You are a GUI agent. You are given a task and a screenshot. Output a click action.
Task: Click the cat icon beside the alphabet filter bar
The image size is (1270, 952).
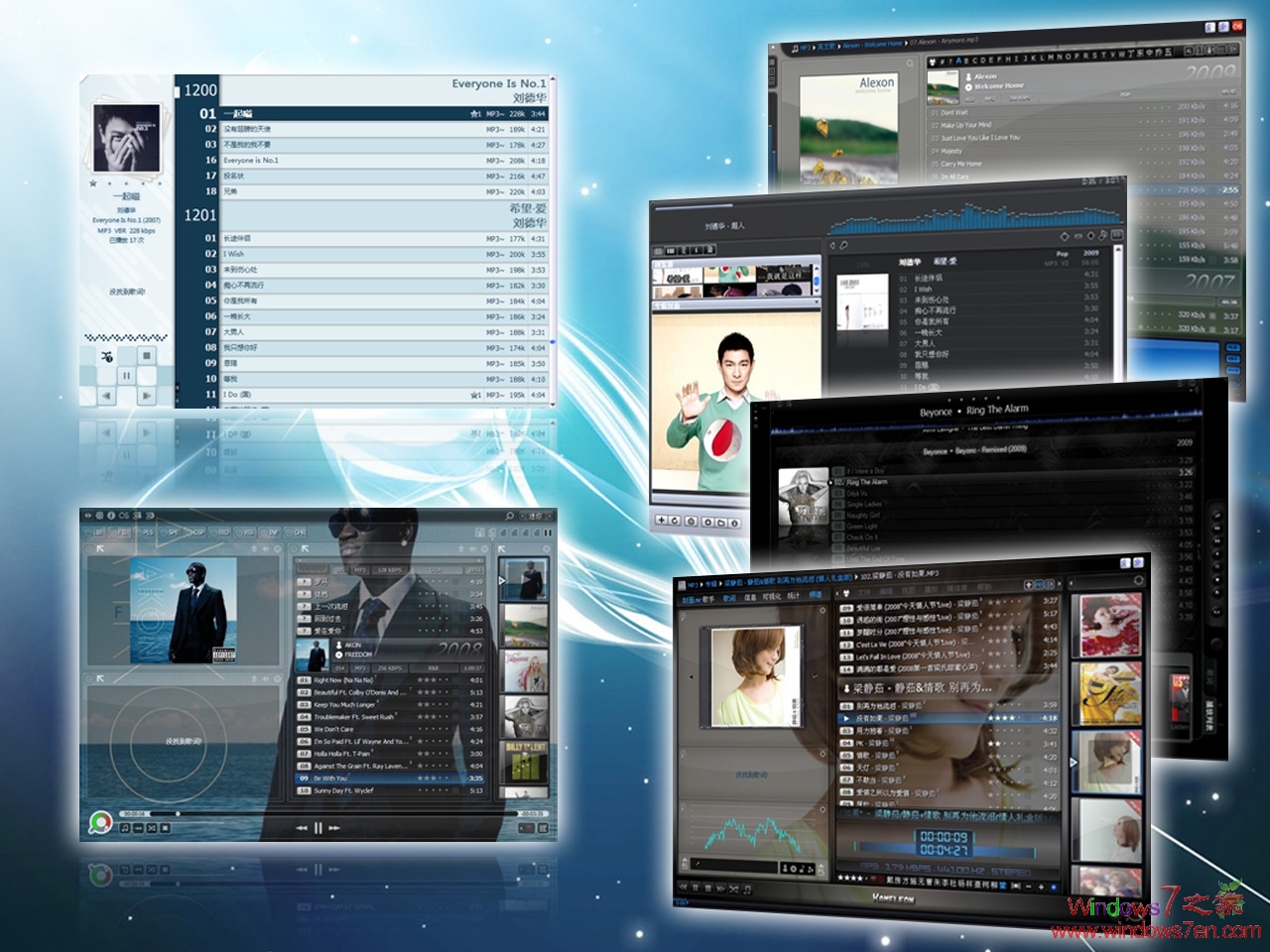coord(931,60)
